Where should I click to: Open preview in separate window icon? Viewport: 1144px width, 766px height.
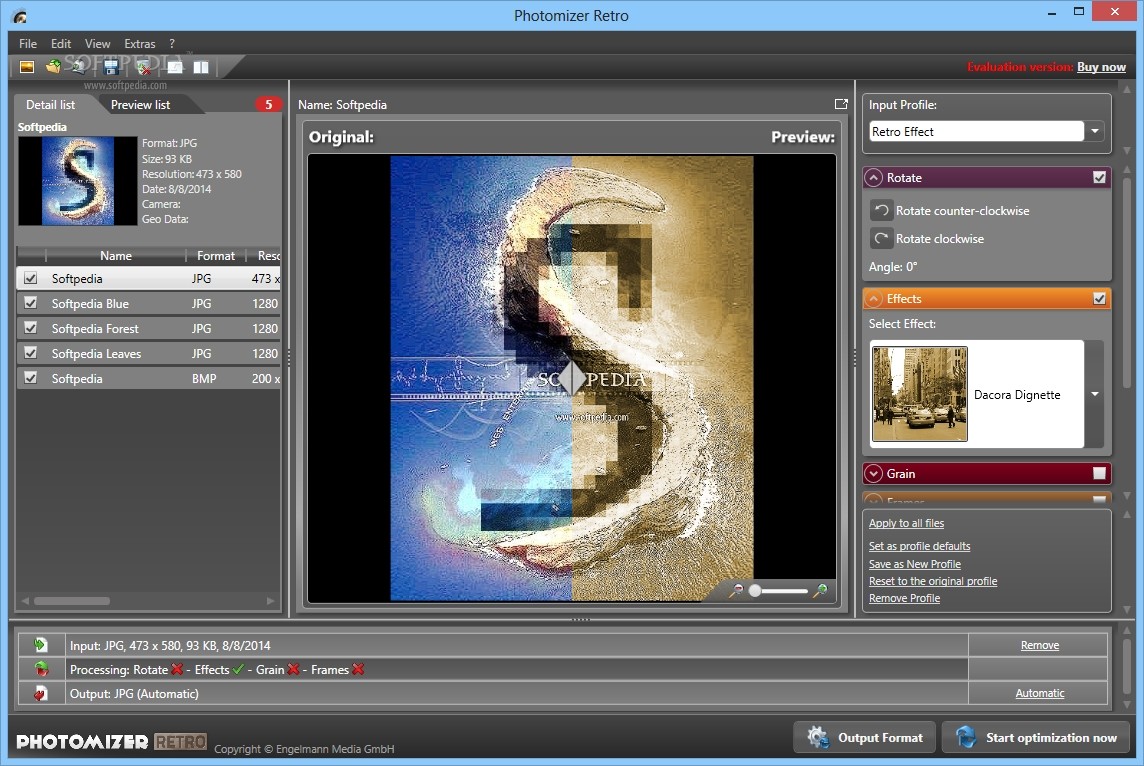click(x=841, y=104)
